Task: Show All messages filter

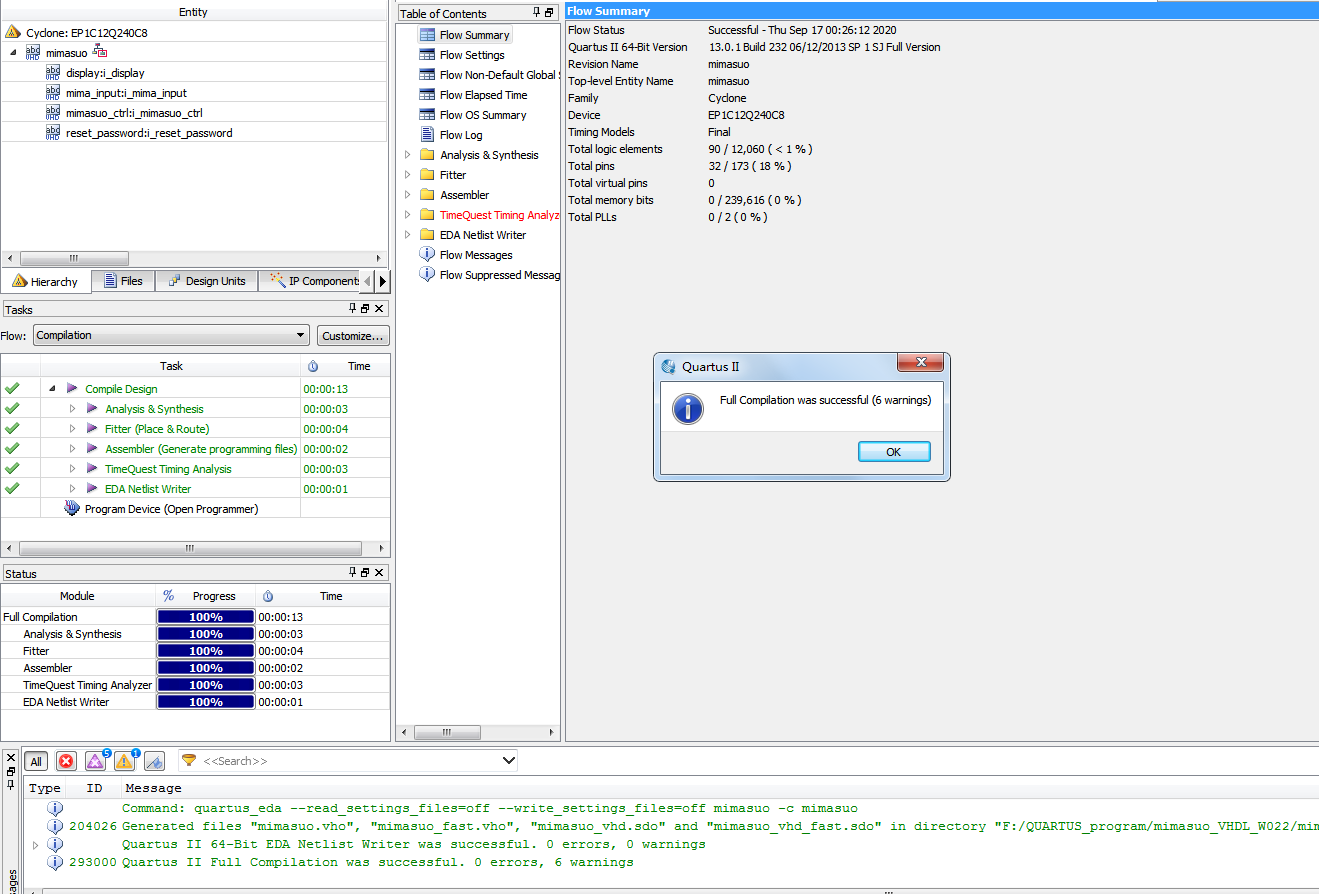Action: (36, 761)
